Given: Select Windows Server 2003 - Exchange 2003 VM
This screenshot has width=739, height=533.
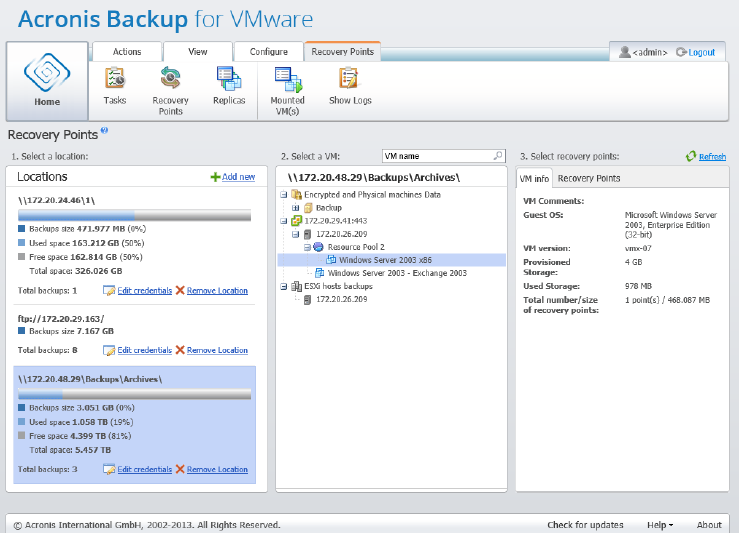Looking at the screenshot, I should 397,272.
